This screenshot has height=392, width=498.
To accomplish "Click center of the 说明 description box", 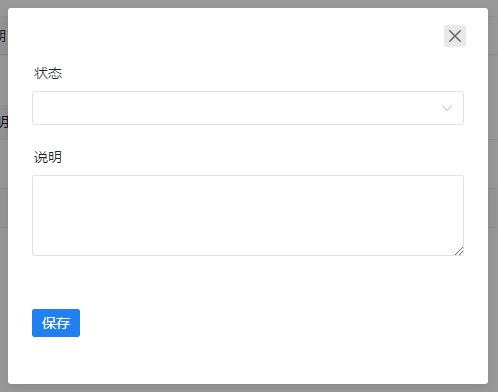I will 248,215.
